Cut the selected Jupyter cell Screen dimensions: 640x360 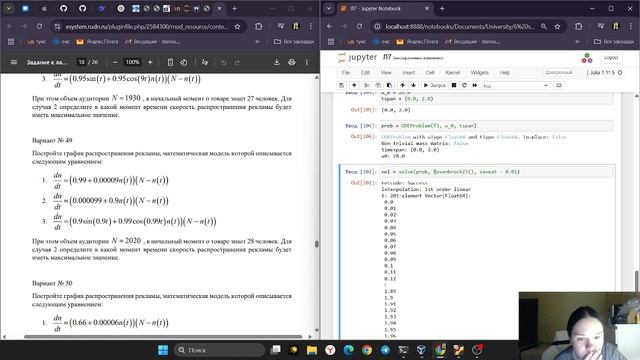tap(367, 85)
